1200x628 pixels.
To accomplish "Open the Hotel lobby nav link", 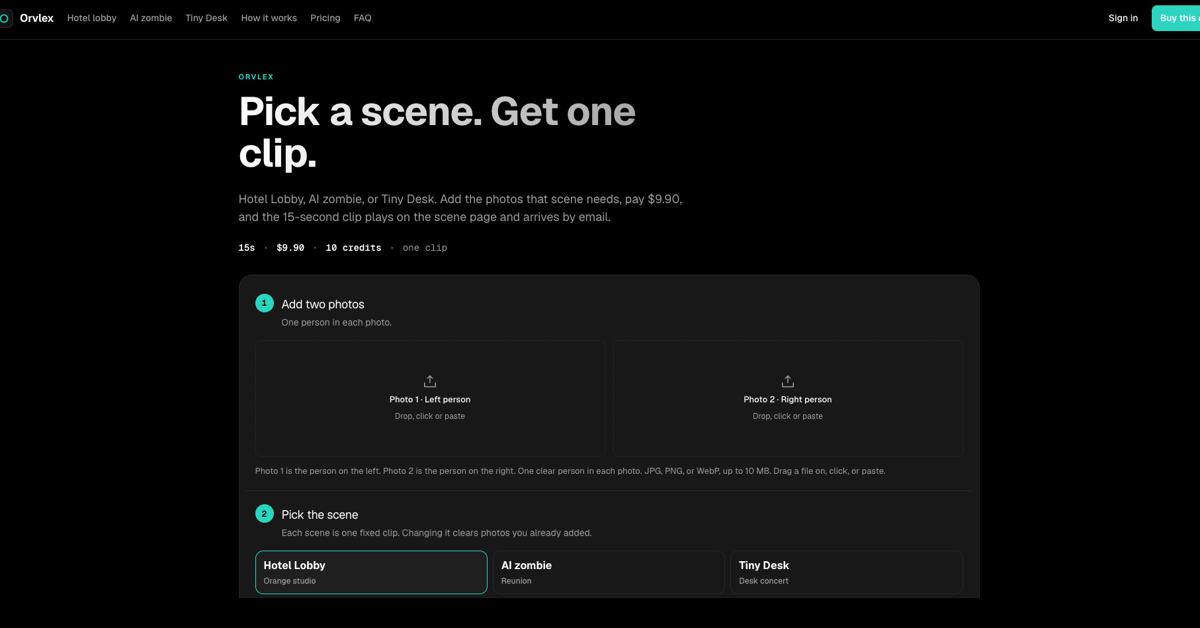I will [x=92, y=18].
